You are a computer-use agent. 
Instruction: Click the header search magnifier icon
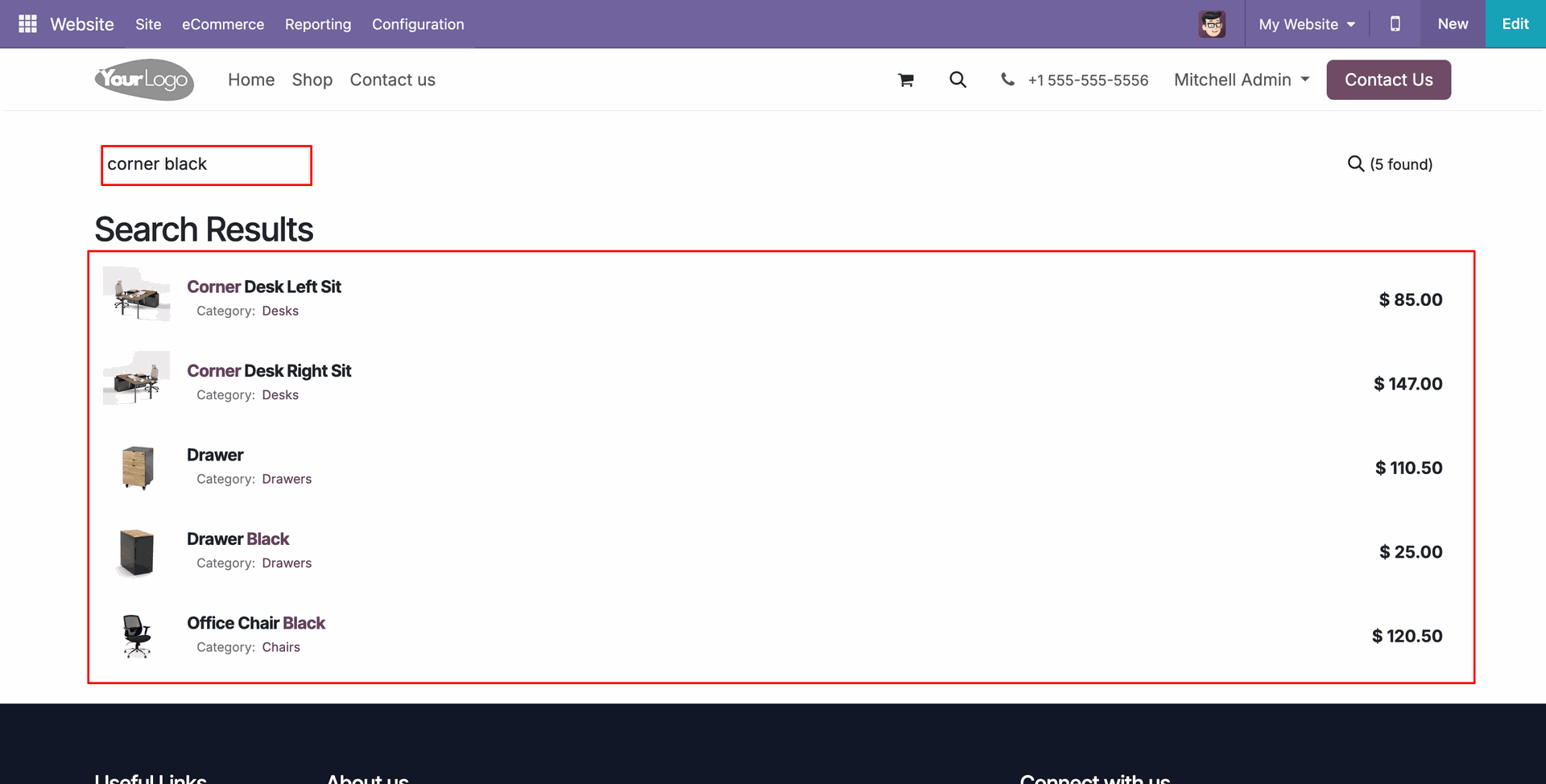(x=957, y=80)
